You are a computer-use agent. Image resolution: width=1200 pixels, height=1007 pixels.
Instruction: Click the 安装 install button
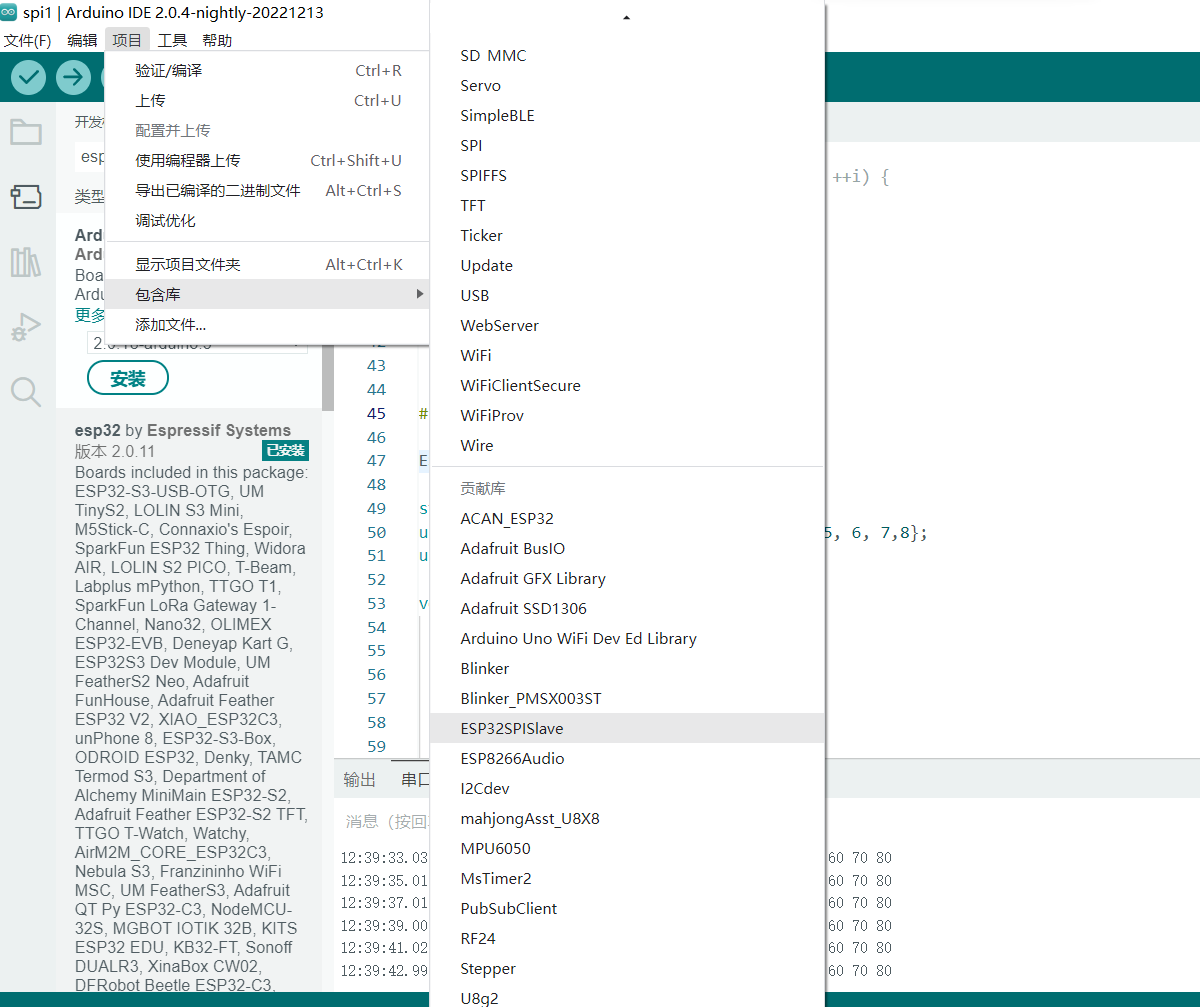click(128, 379)
